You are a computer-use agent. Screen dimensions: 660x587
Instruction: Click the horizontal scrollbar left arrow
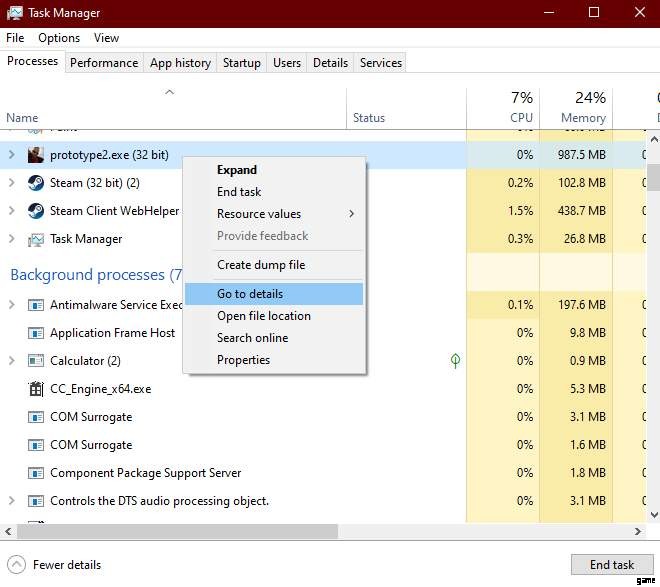pyautogui.click(x=8, y=531)
